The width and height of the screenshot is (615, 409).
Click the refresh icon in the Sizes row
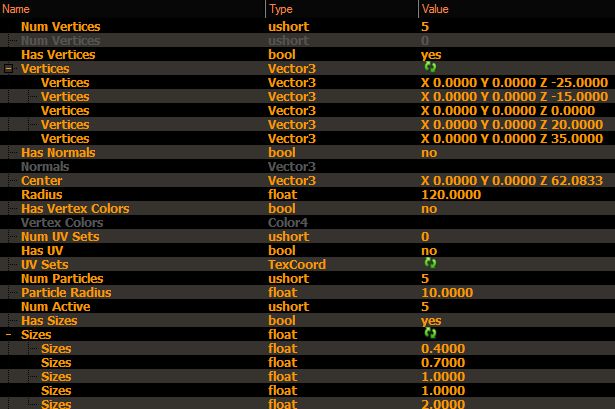(x=430, y=333)
